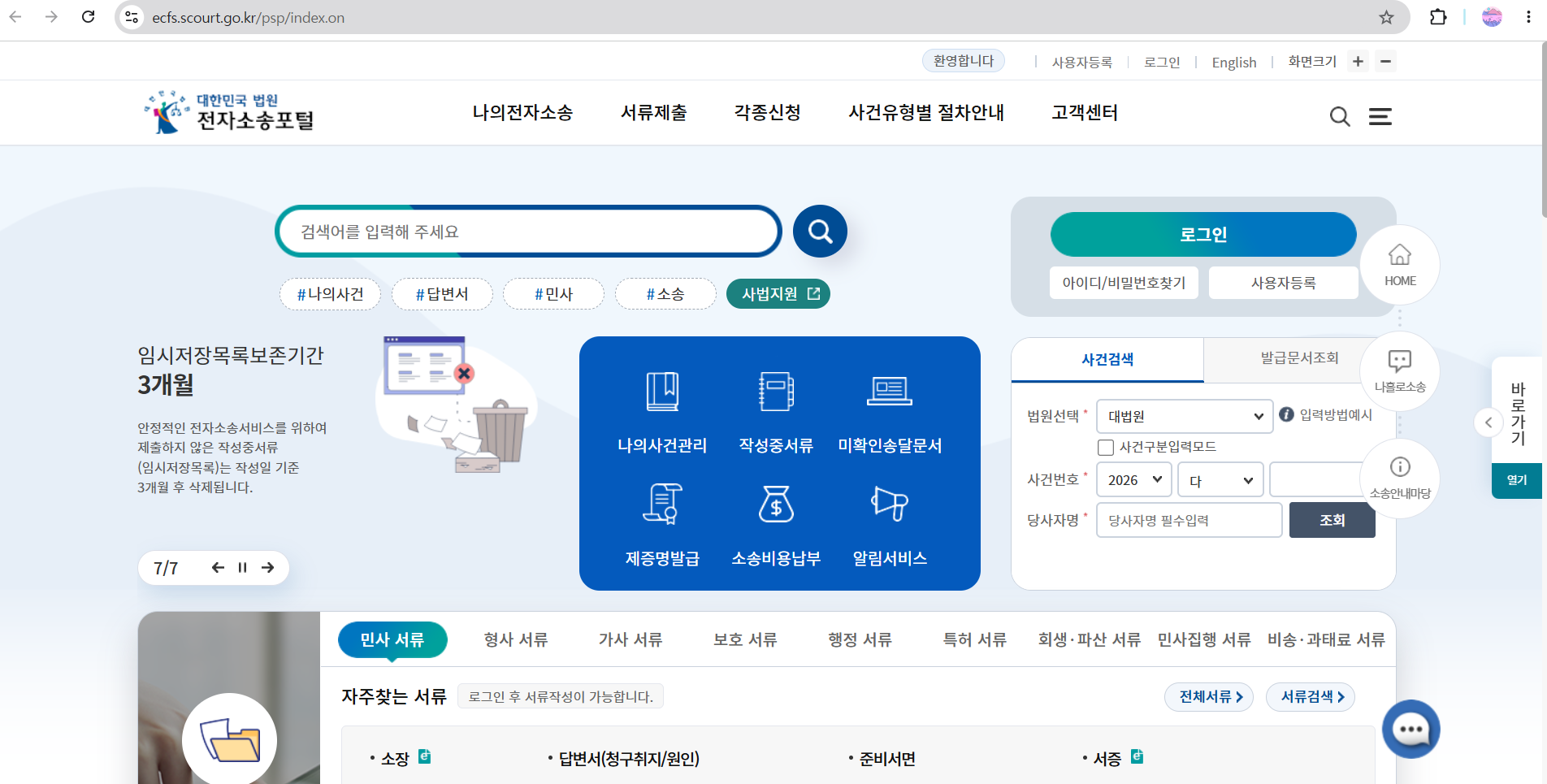Click the browser forward arrow

click(52, 17)
